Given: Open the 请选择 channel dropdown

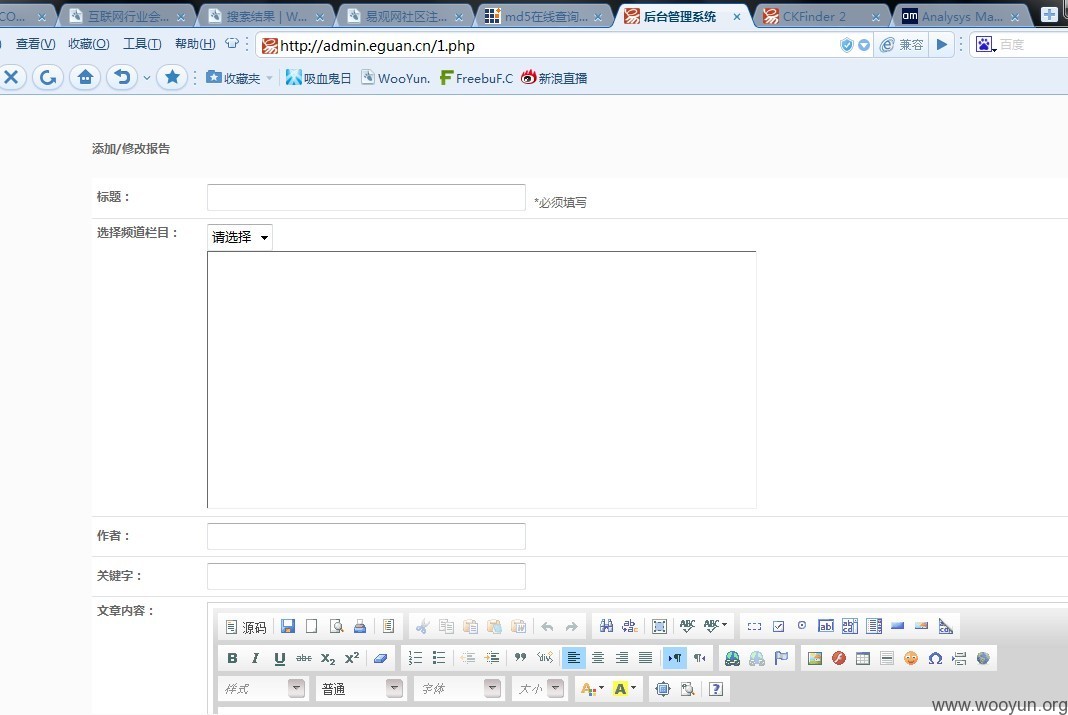Looking at the screenshot, I should tap(240, 237).
